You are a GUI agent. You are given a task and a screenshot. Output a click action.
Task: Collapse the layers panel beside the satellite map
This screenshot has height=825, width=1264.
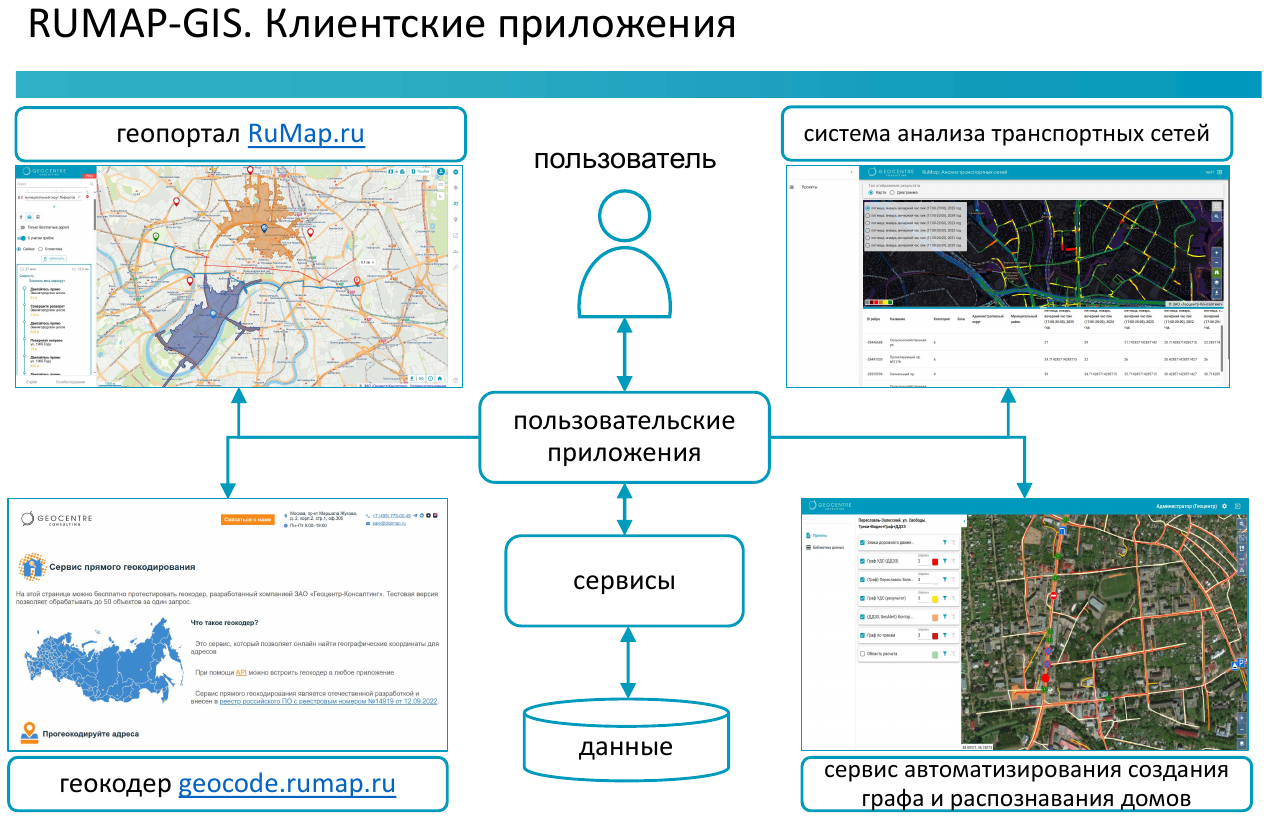click(x=964, y=521)
